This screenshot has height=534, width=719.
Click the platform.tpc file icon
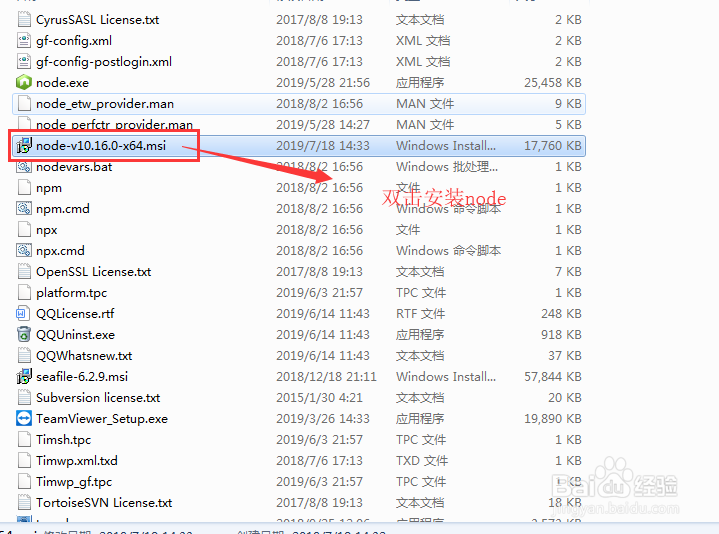click(24, 293)
